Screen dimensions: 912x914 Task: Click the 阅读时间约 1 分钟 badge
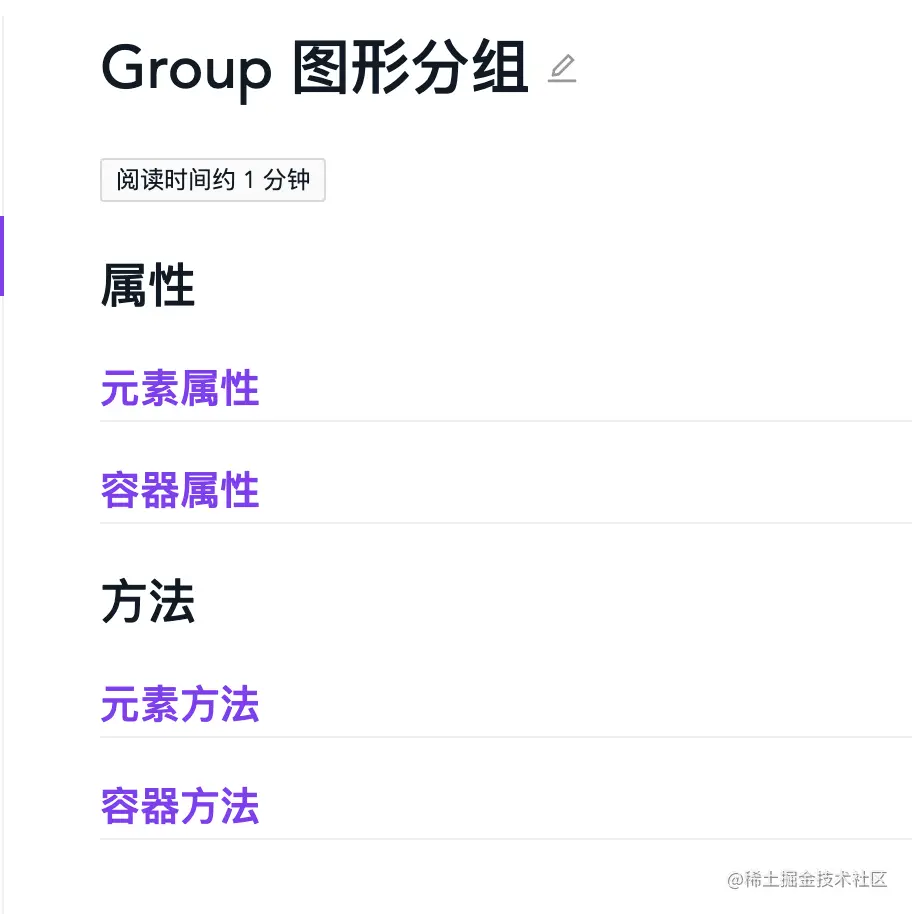(213, 180)
